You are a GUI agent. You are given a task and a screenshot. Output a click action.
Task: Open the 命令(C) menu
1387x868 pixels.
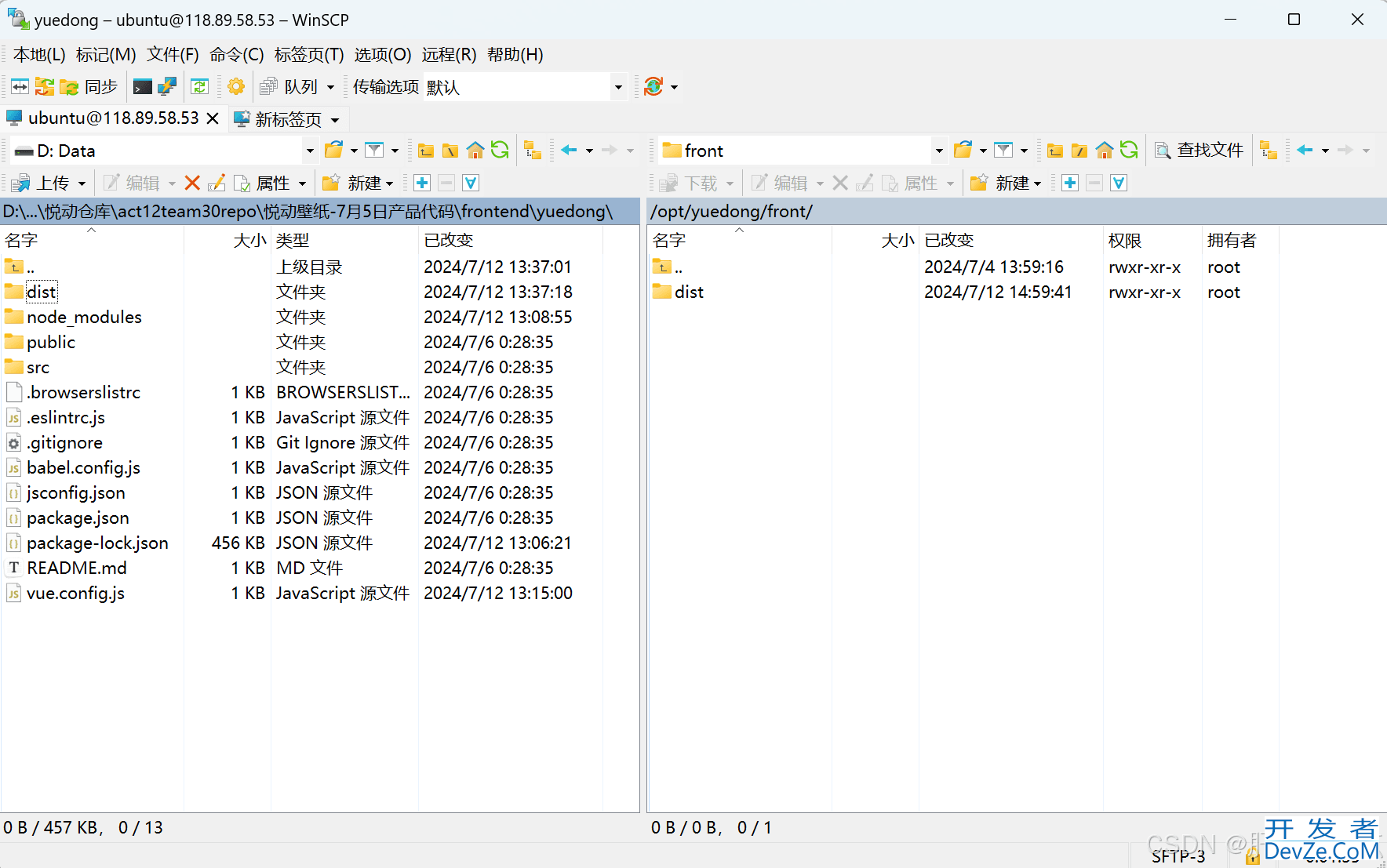(x=237, y=54)
